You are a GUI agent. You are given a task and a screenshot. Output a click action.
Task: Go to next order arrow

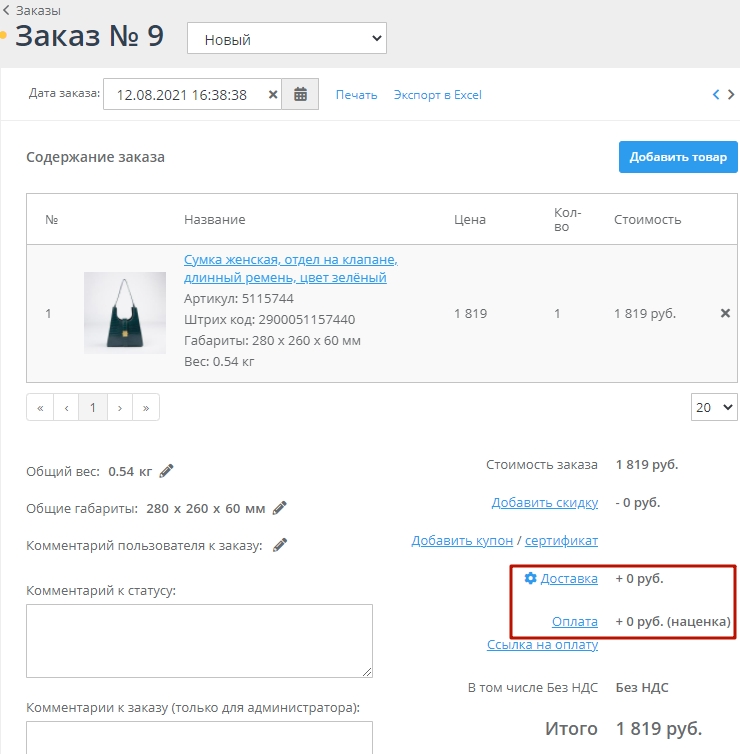pos(732,95)
